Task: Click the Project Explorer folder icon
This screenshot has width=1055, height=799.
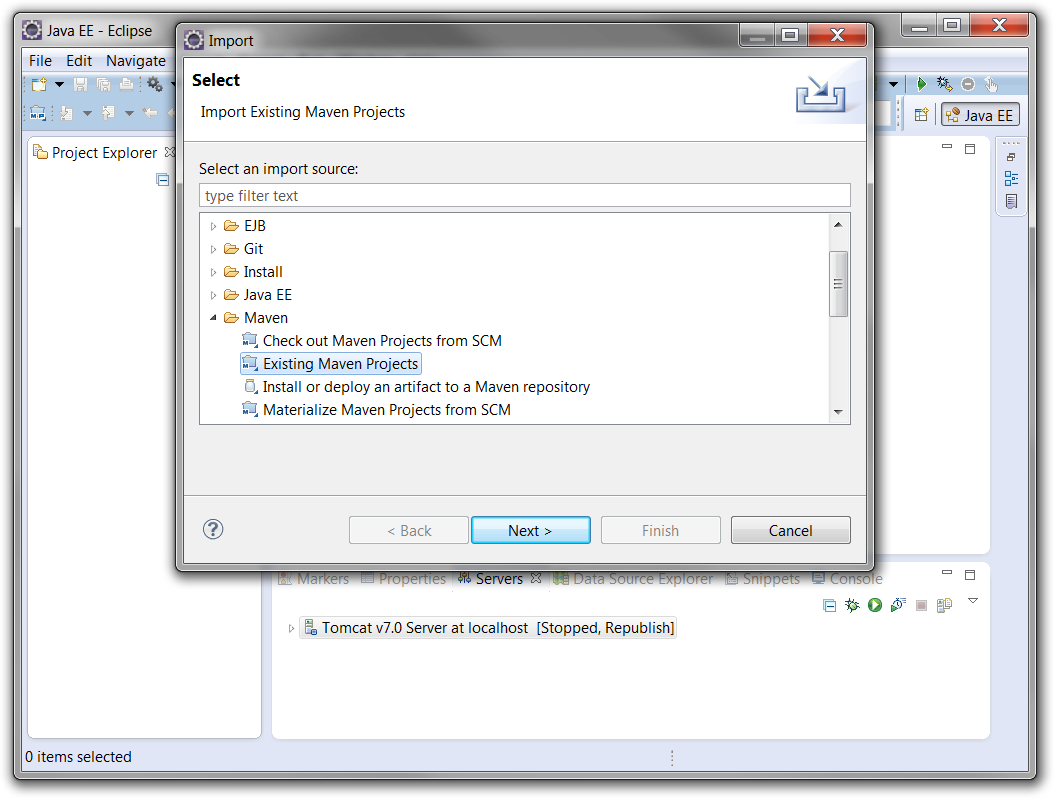Action: click(x=40, y=152)
